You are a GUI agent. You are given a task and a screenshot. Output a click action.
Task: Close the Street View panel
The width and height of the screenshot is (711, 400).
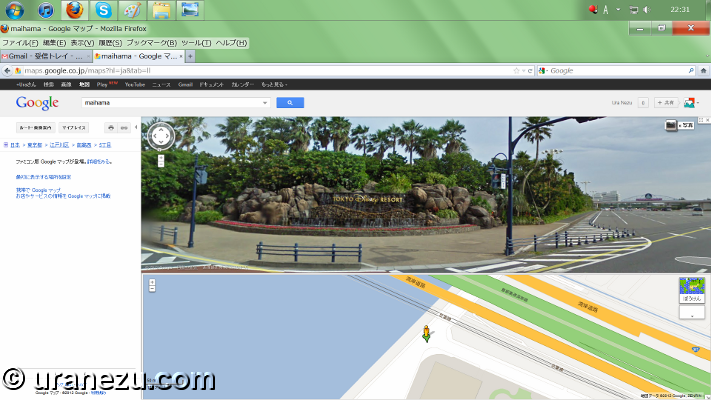click(707, 120)
